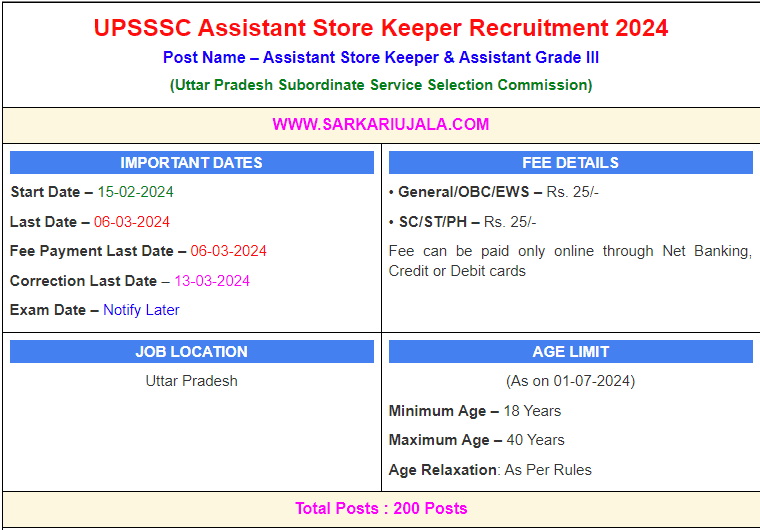Click Uttar Pradesh under Job Location

point(191,381)
